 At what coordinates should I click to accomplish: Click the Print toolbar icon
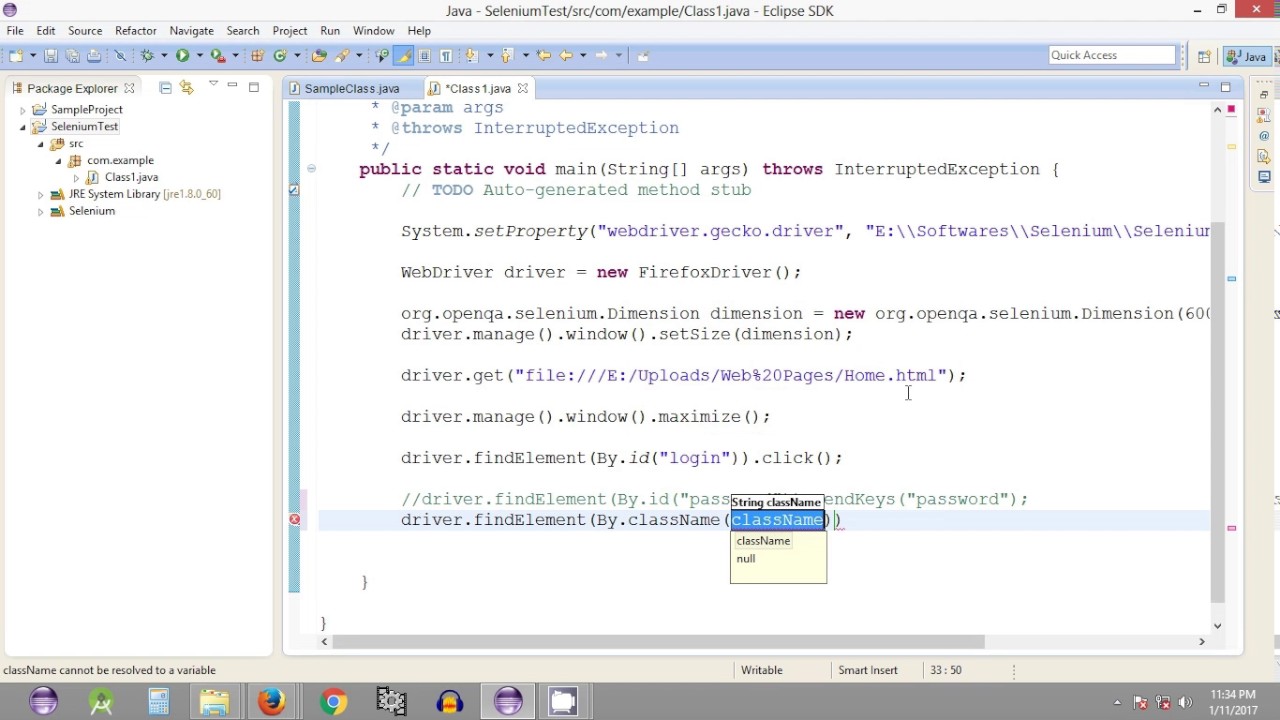coord(94,56)
